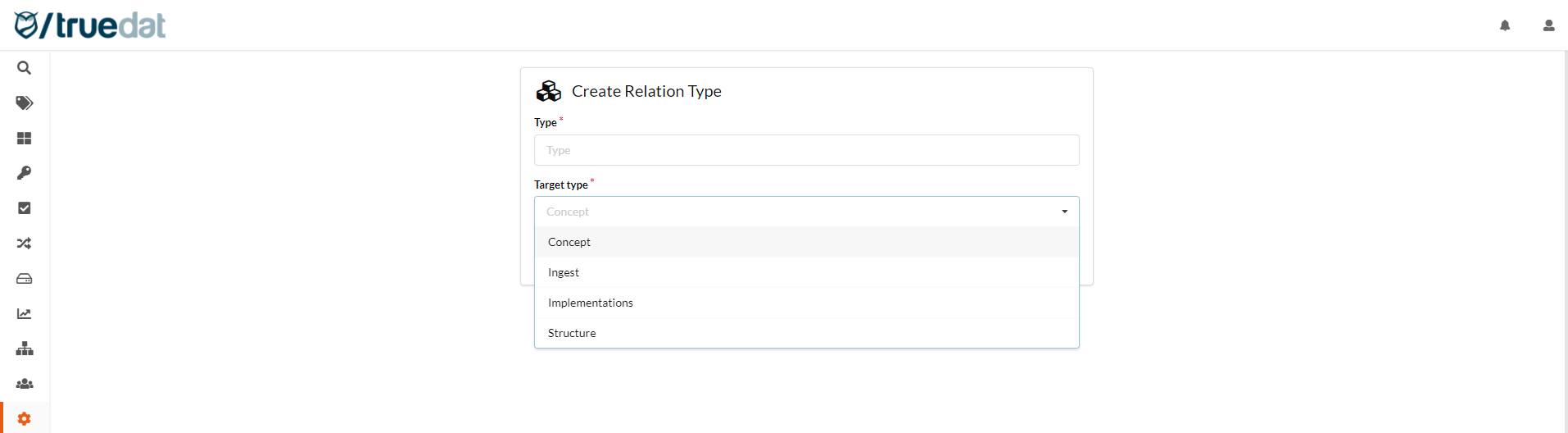Choose Structure option in dropdown
This screenshot has width=1568, height=433.
(572, 333)
